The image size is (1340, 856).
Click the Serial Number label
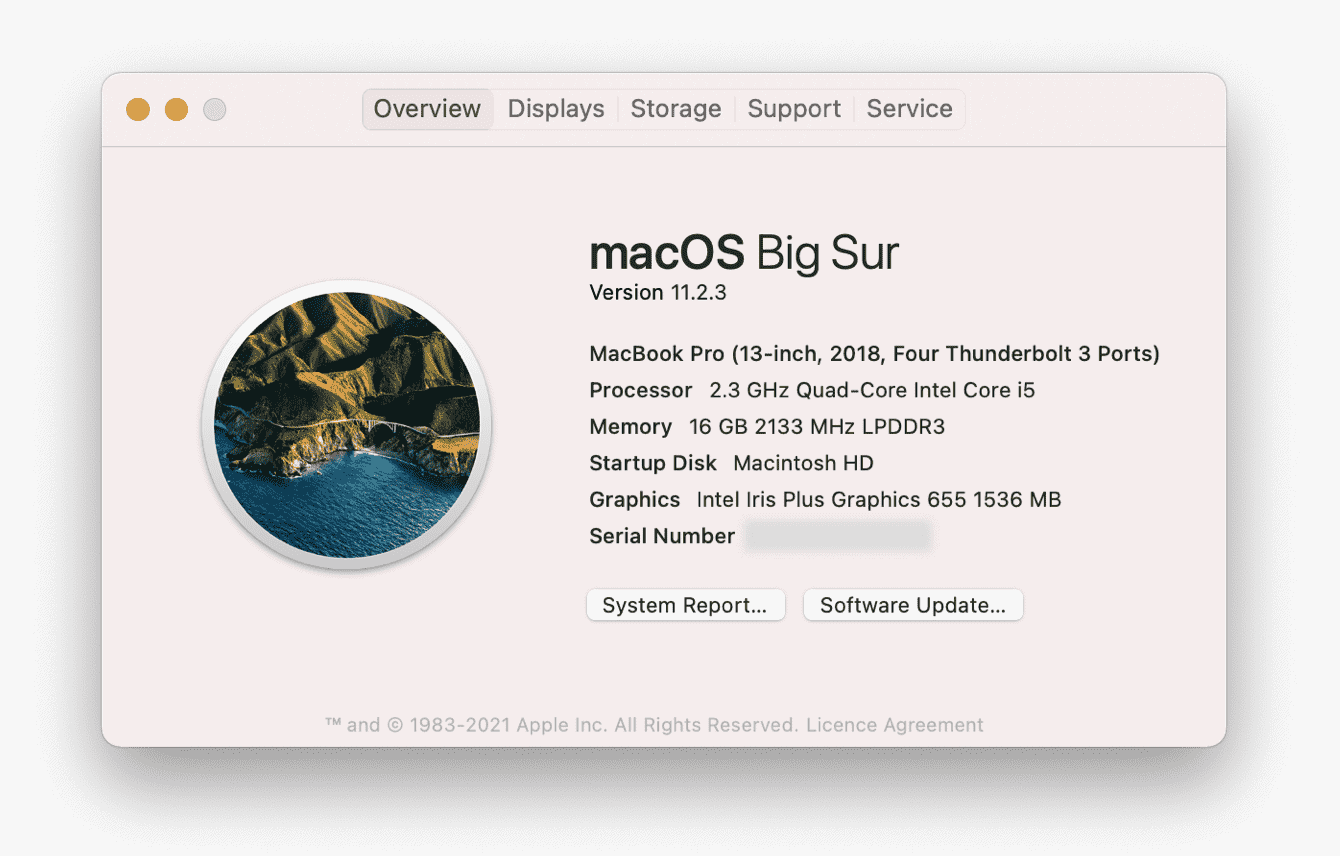pyautogui.click(x=662, y=536)
